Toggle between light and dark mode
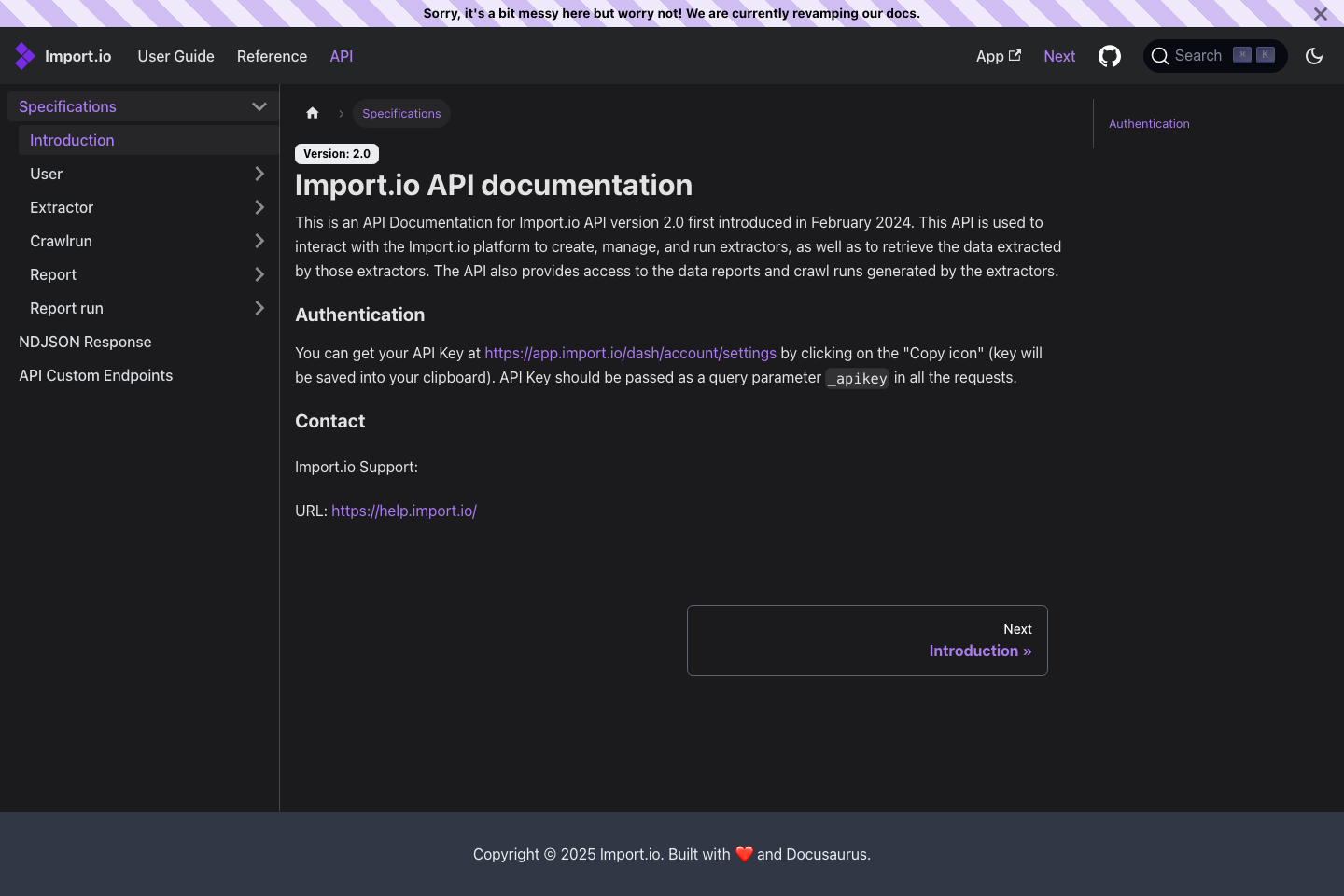 (1314, 56)
